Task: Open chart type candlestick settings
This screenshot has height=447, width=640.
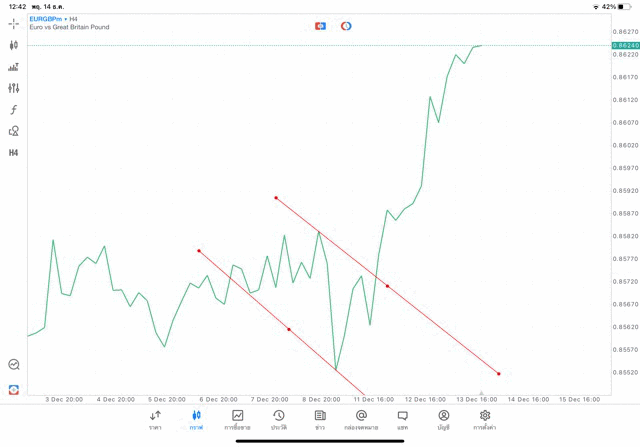Action: (14, 45)
